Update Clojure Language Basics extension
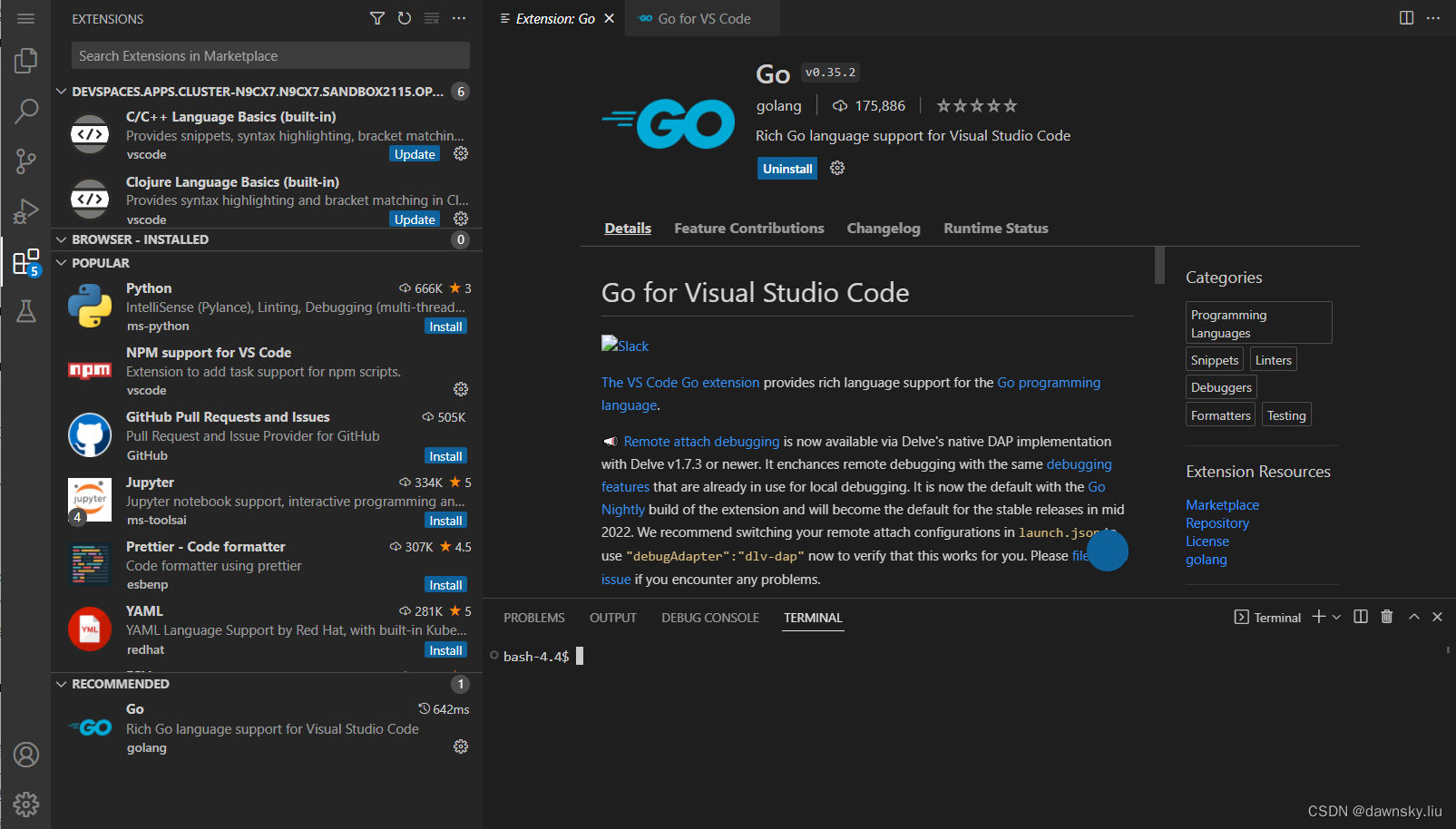Image resolution: width=1456 pixels, height=829 pixels. click(415, 219)
